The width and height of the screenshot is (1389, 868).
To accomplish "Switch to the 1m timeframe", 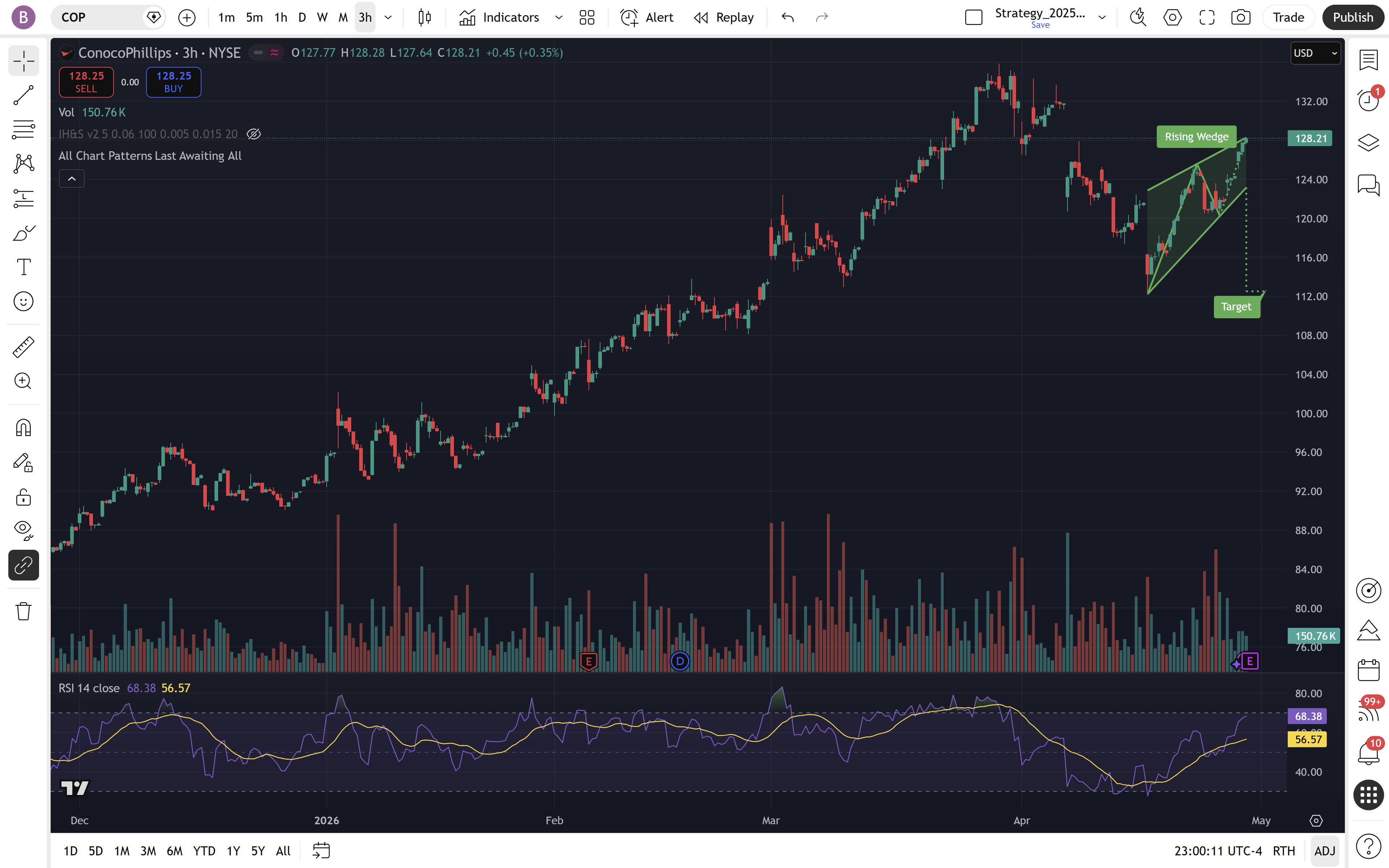I will [227, 17].
